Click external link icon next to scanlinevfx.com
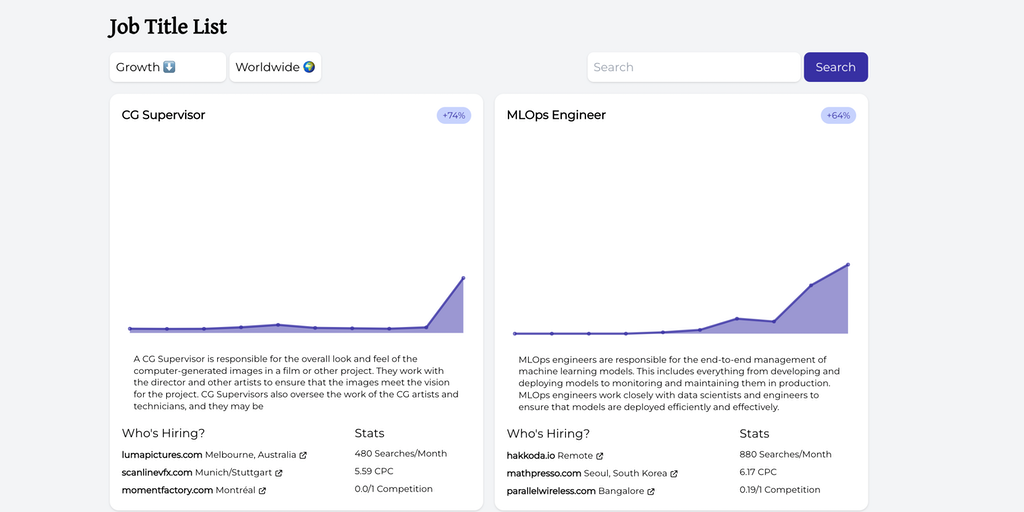The height and width of the screenshot is (512, 1024). tap(279, 473)
